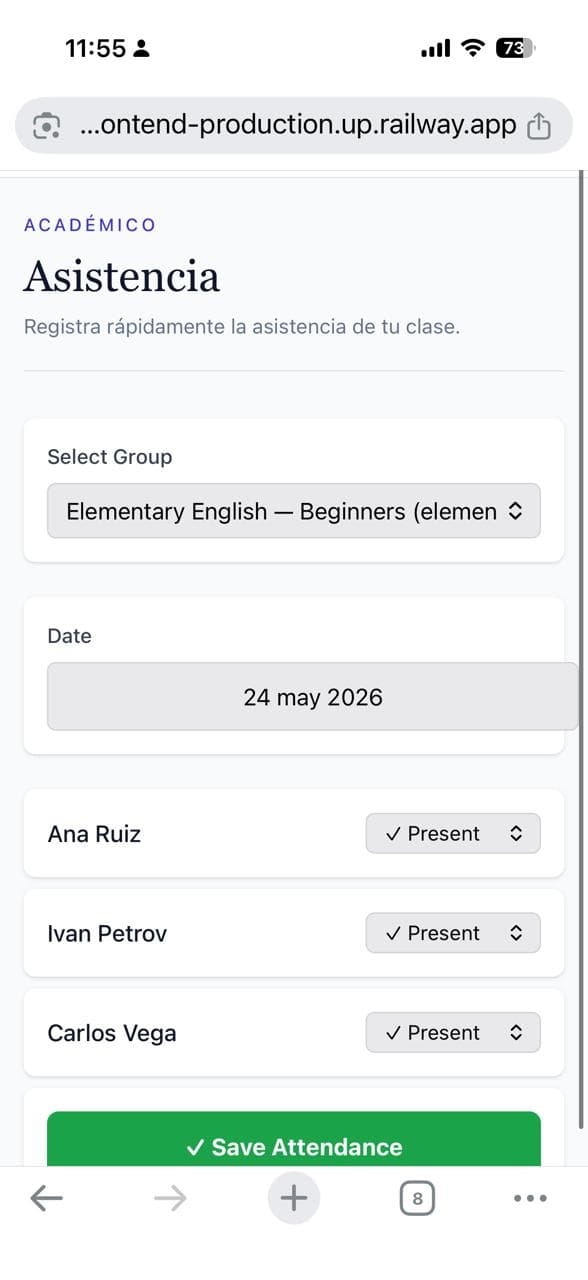Change Ana Ruiz attendance status dropdown

(453, 833)
